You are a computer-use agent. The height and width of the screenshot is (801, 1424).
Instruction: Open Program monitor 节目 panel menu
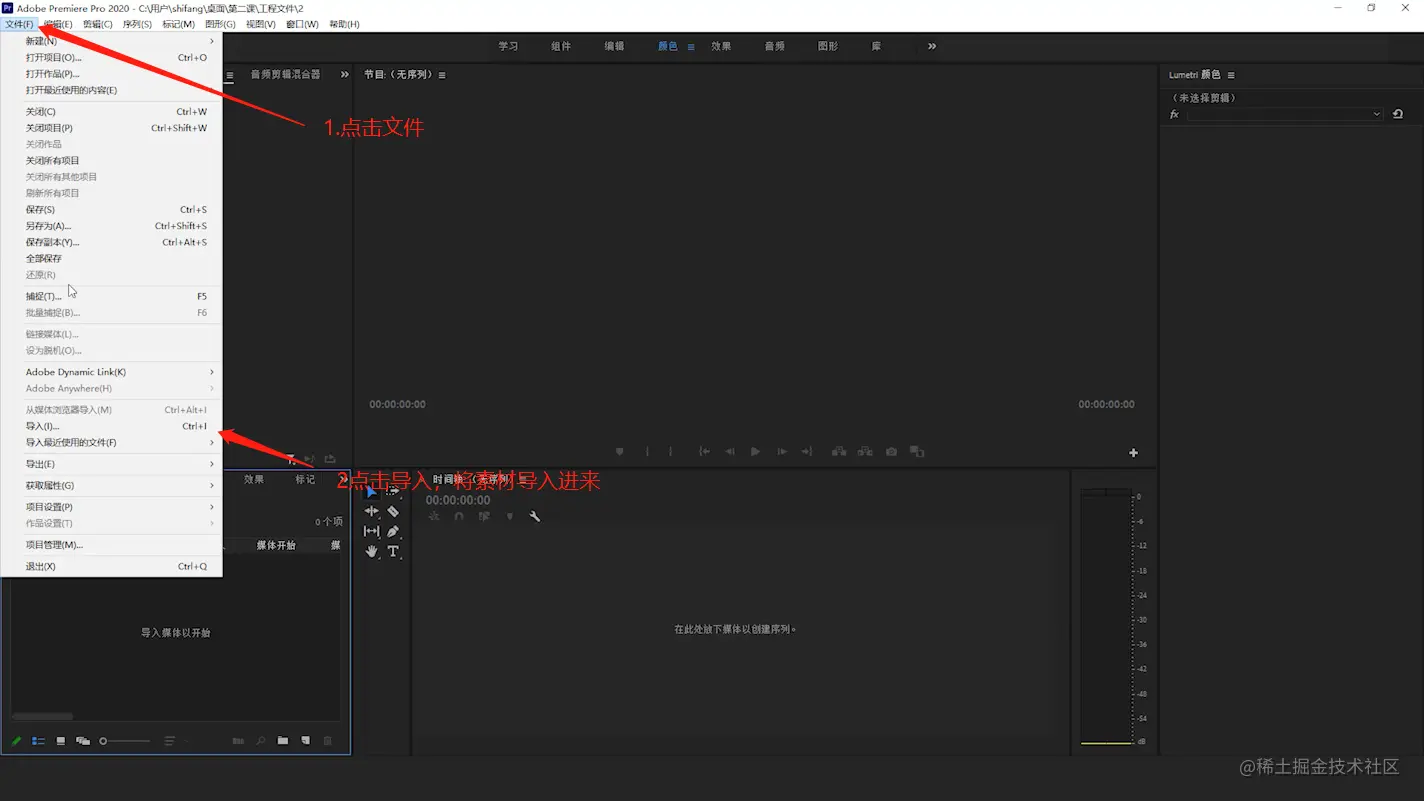442,75
